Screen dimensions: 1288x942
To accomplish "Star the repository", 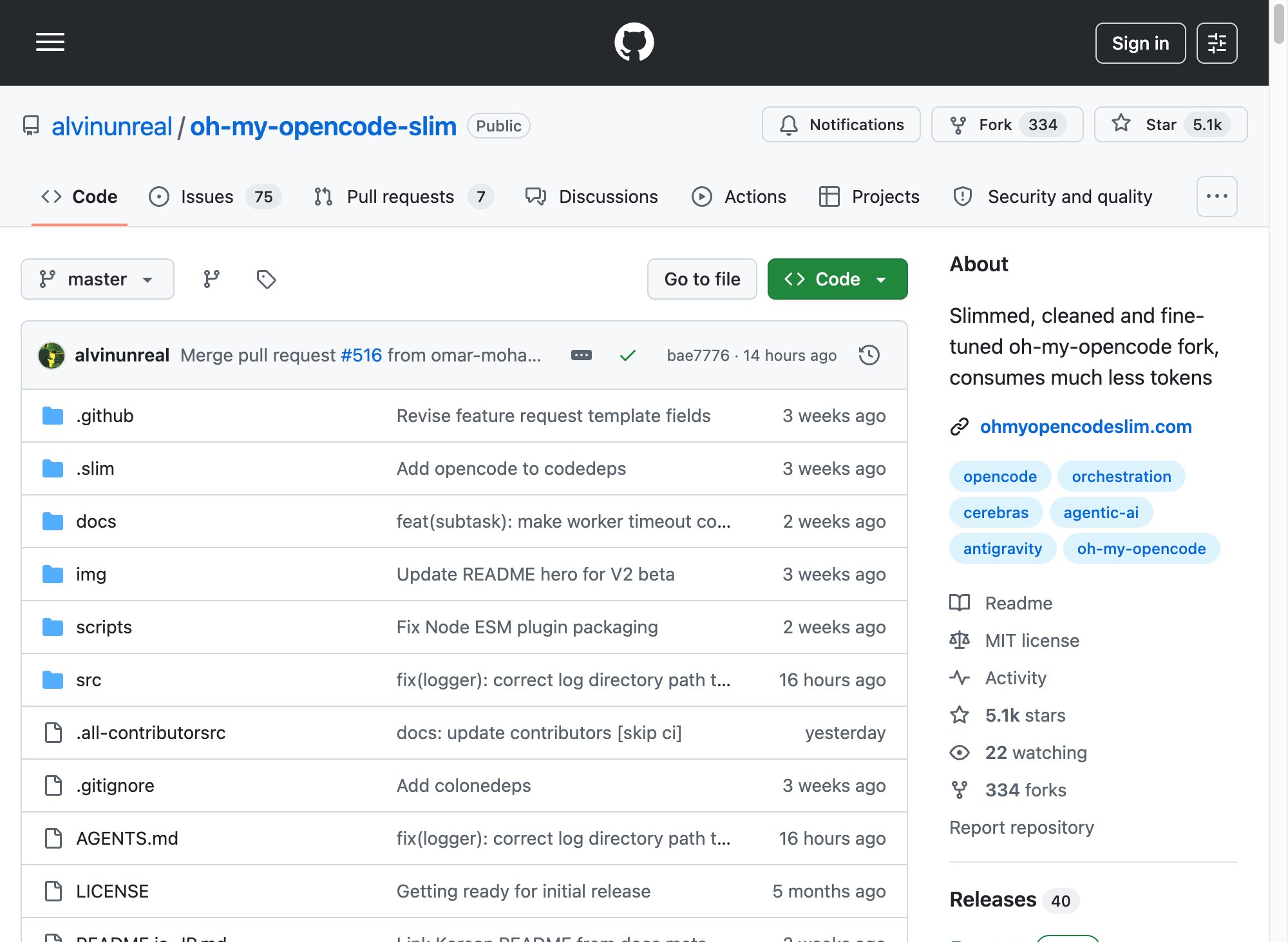I will (x=1170, y=124).
